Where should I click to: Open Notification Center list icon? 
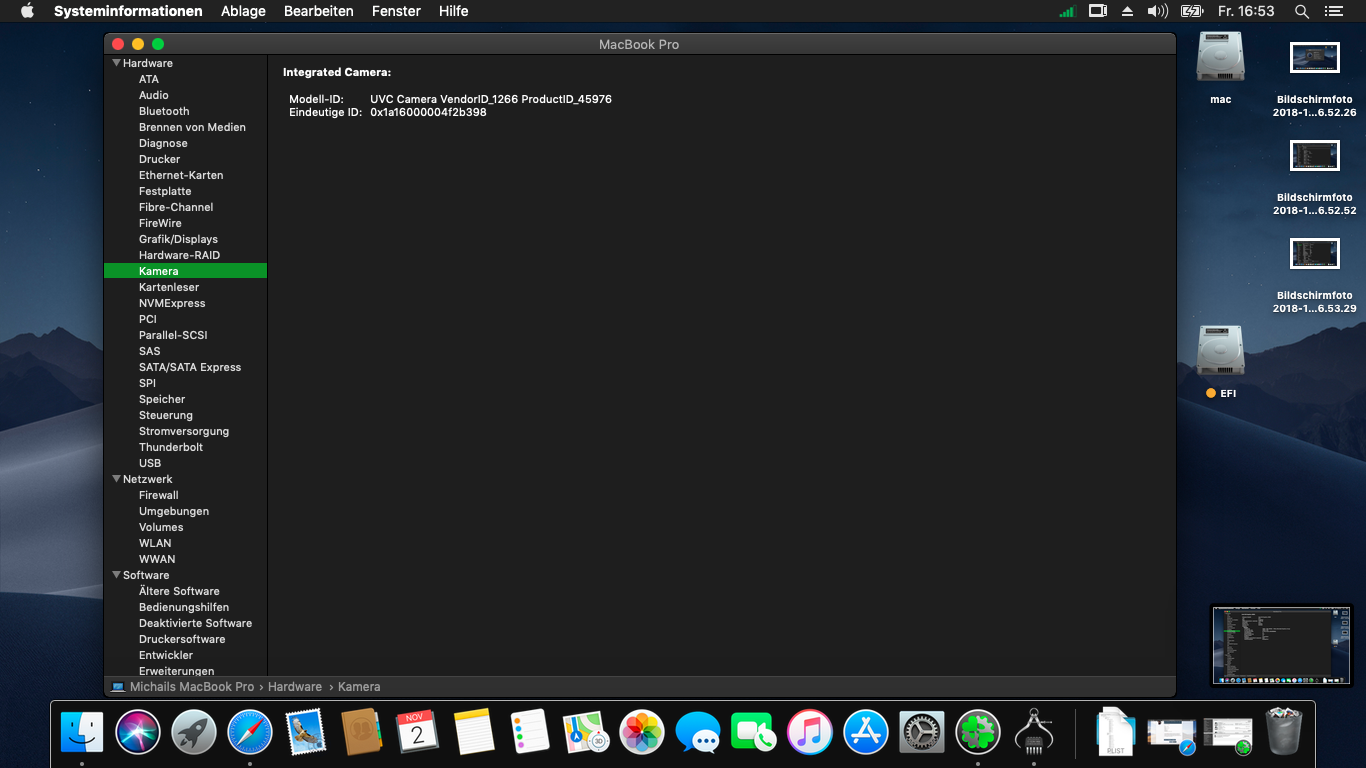[1333, 11]
